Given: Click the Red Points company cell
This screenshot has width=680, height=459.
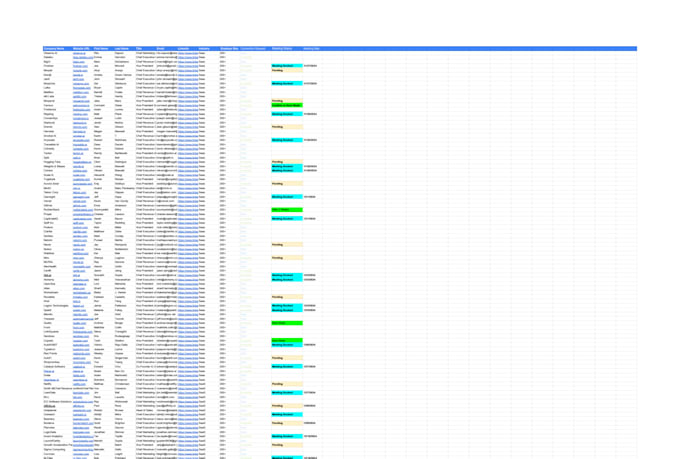Looking at the screenshot, I should coord(57,354).
